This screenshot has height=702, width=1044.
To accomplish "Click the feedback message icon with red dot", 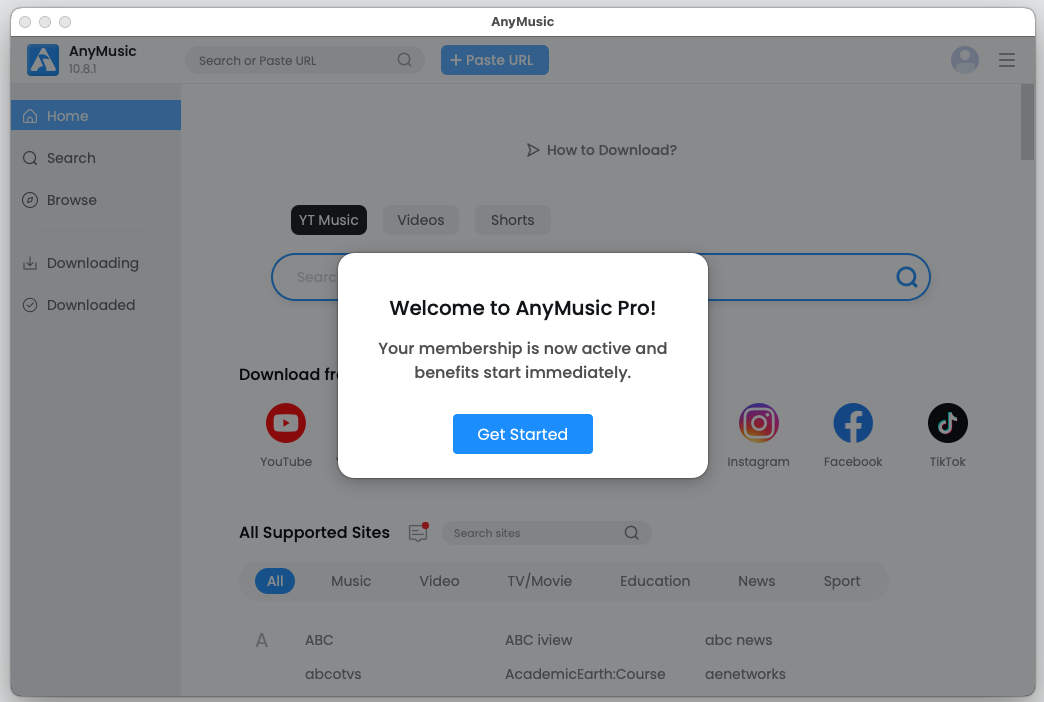I will 418,532.
